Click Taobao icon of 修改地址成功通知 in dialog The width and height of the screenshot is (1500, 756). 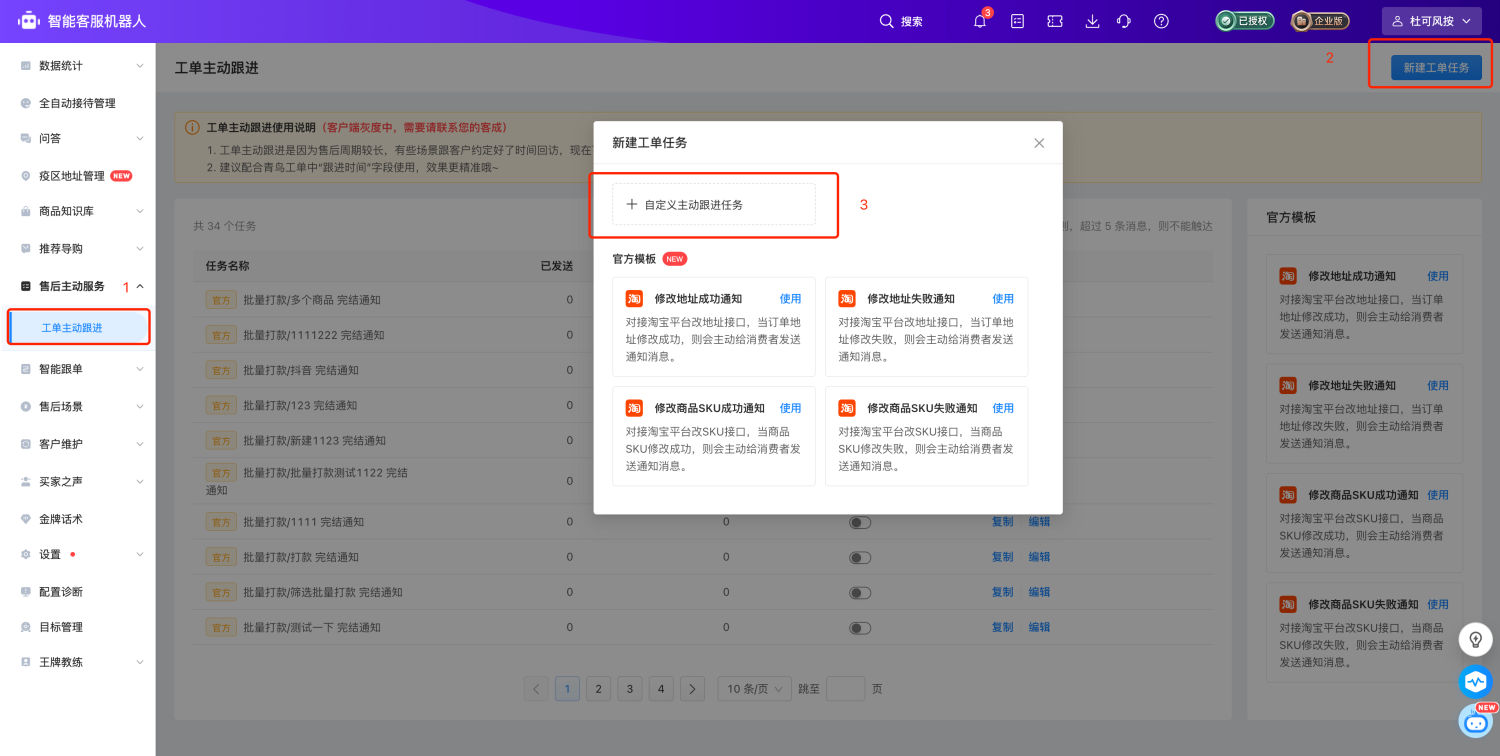634,298
